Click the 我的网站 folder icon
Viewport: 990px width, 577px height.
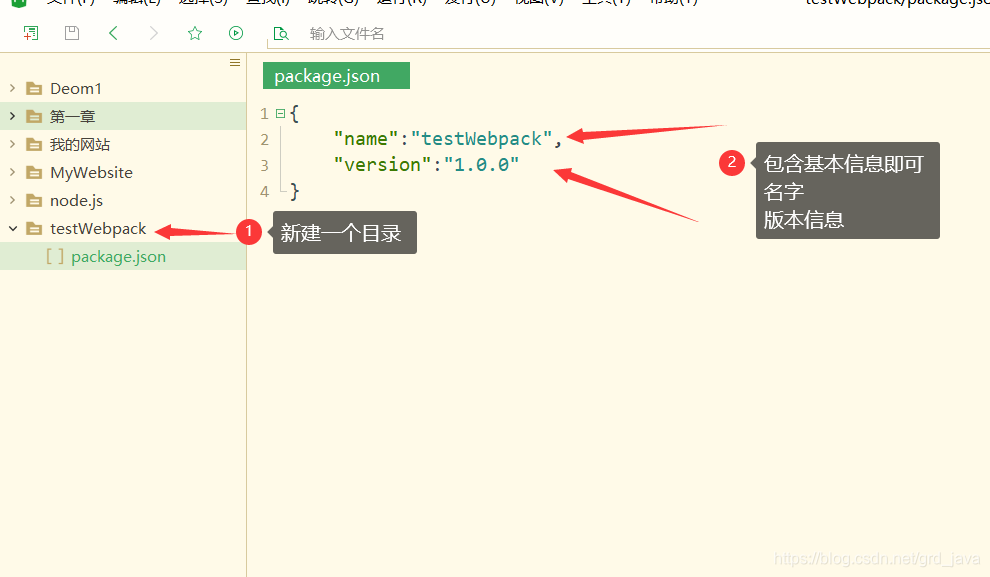pos(34,145)
